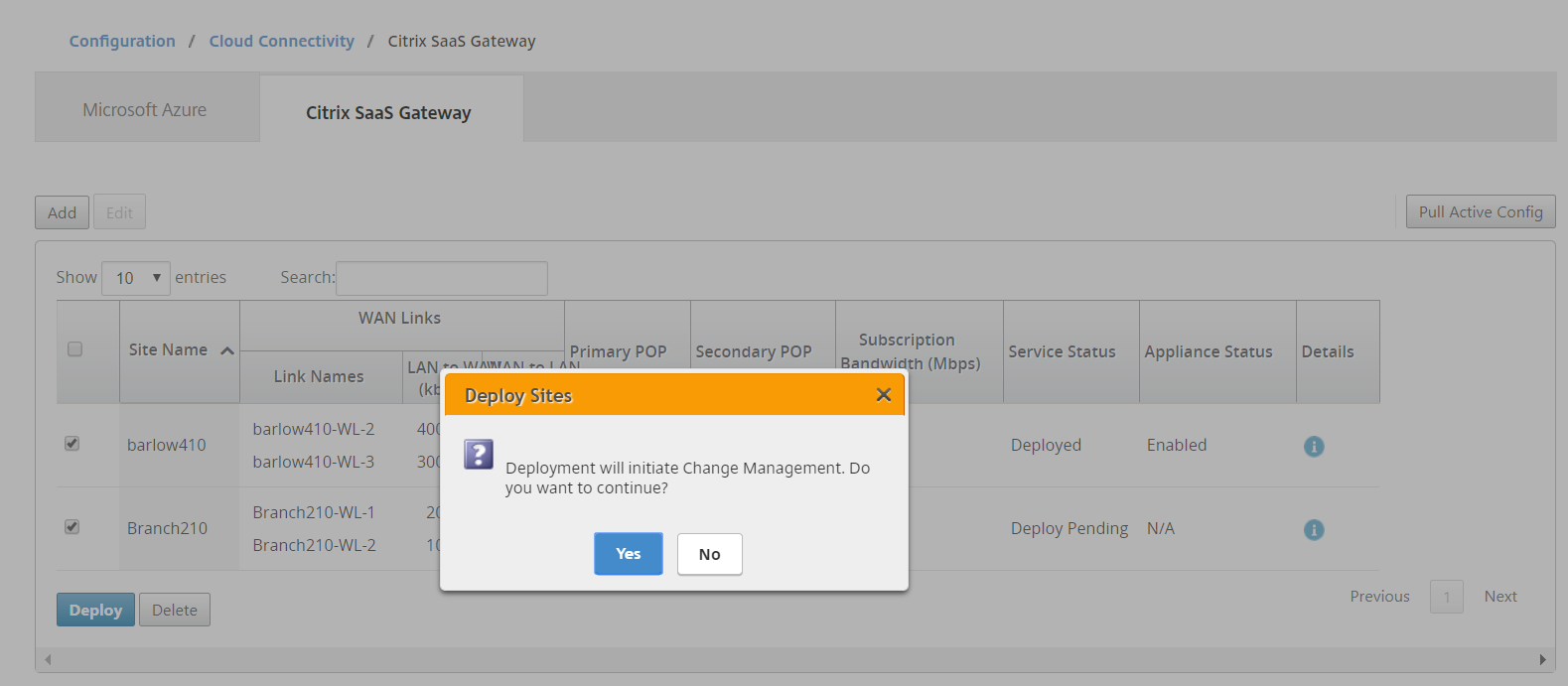Uncheck the Branch210 site checkbox

(72, 527)
